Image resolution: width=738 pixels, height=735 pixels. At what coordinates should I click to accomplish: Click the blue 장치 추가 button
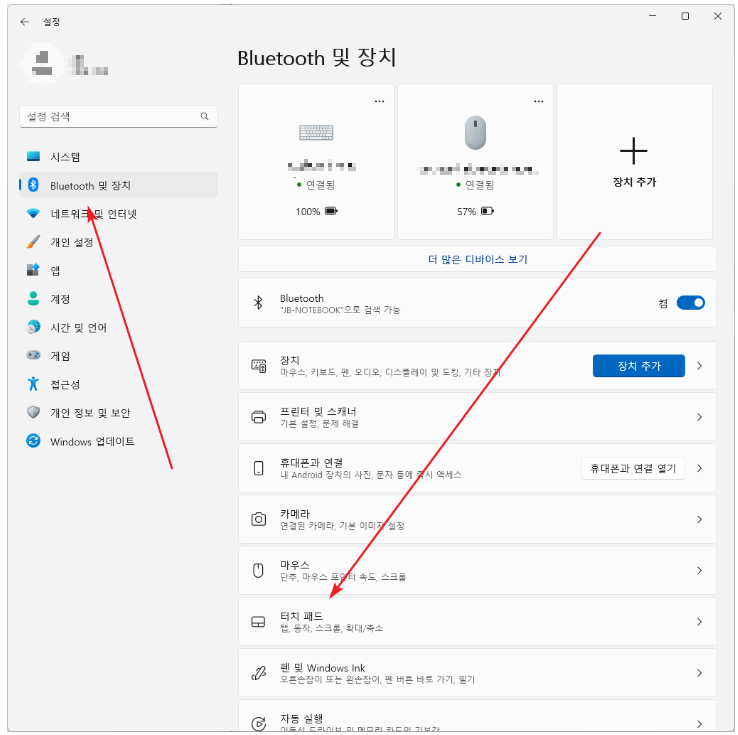[x=639, y=366]
